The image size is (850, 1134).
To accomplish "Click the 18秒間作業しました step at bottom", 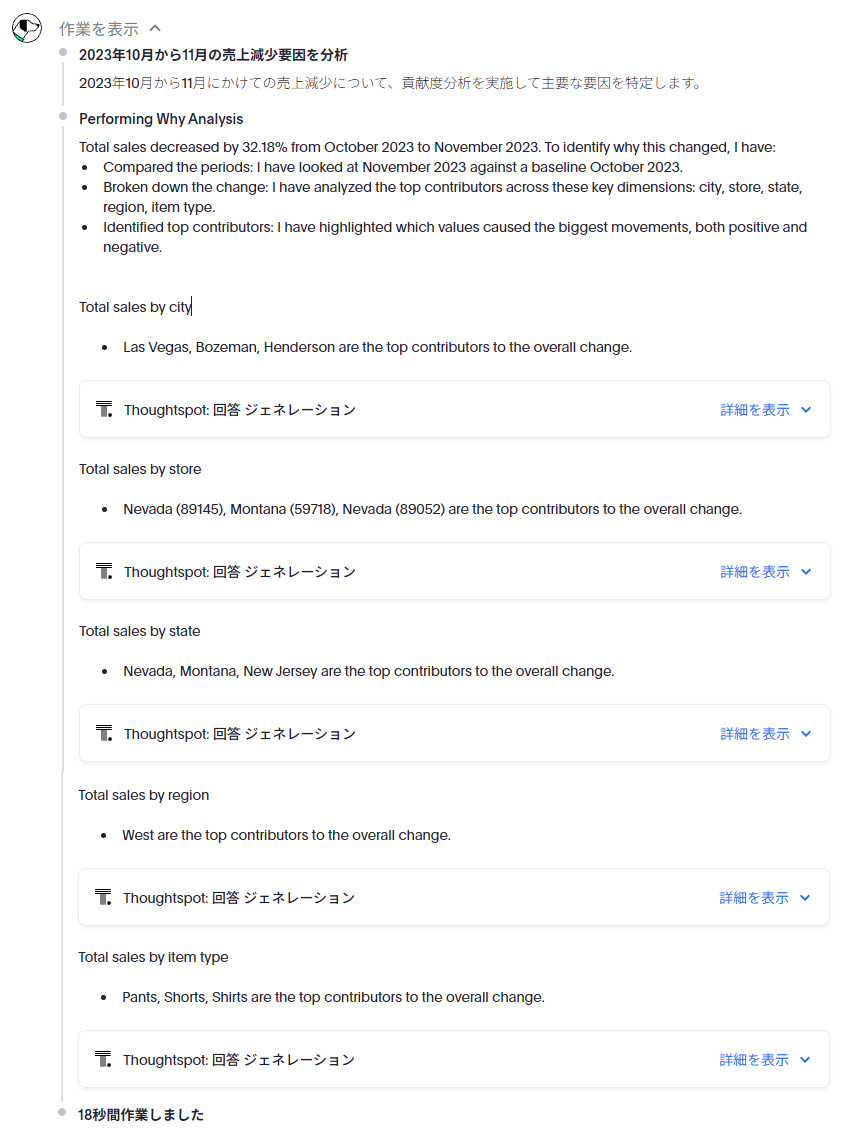I will point(141,1114).
